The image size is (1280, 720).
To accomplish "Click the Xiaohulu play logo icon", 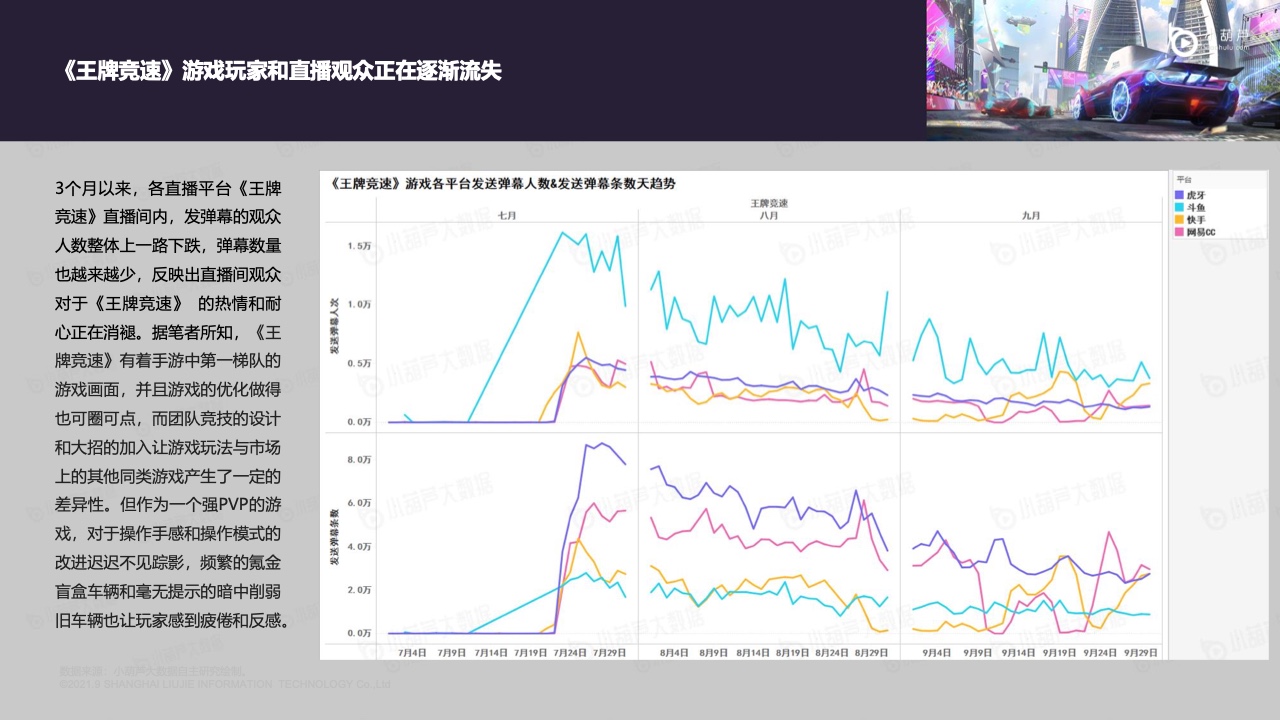I will click(x=1183, y=43).
